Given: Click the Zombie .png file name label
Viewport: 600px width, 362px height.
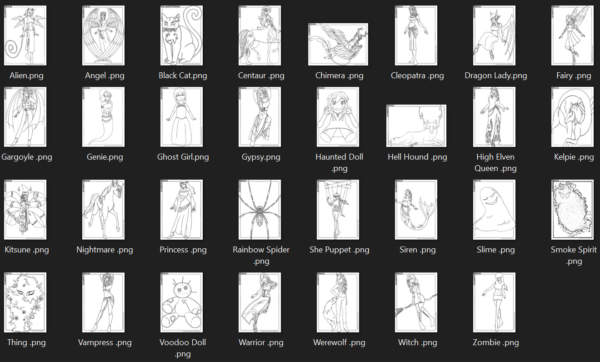Looking at the screenshot, I should 496,342.
